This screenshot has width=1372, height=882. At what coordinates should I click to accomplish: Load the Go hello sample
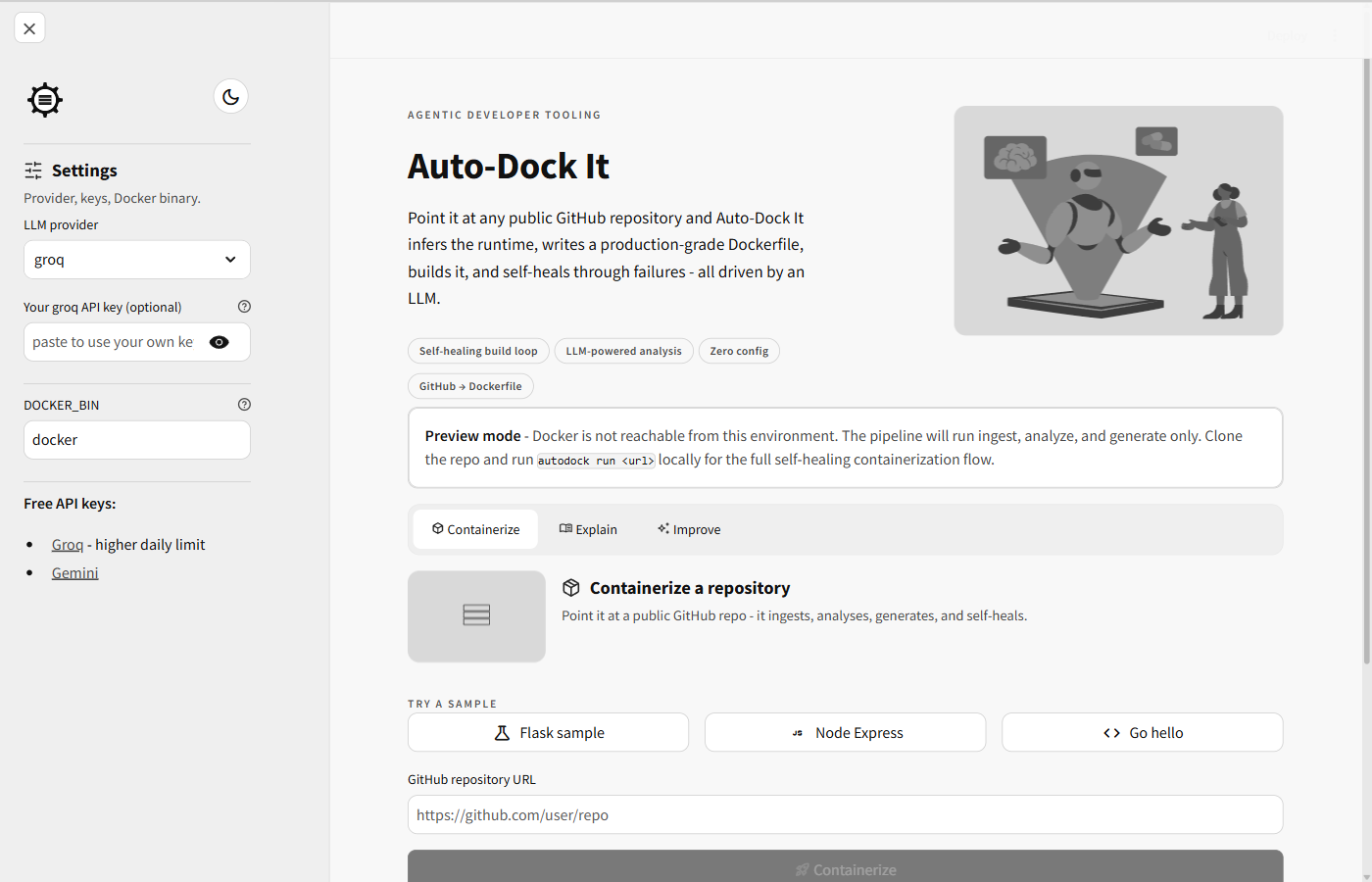[x=1142, y=733]
